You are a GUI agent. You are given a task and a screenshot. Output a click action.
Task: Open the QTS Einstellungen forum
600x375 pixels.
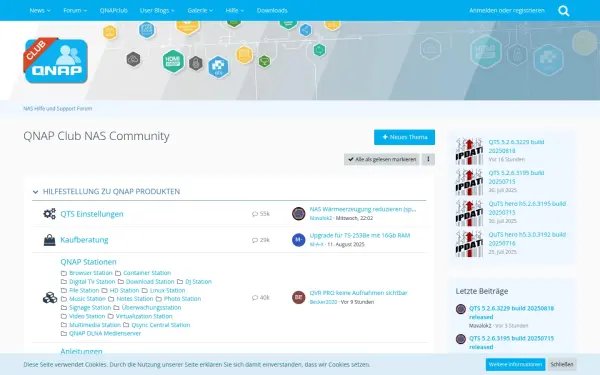(92, 214)
